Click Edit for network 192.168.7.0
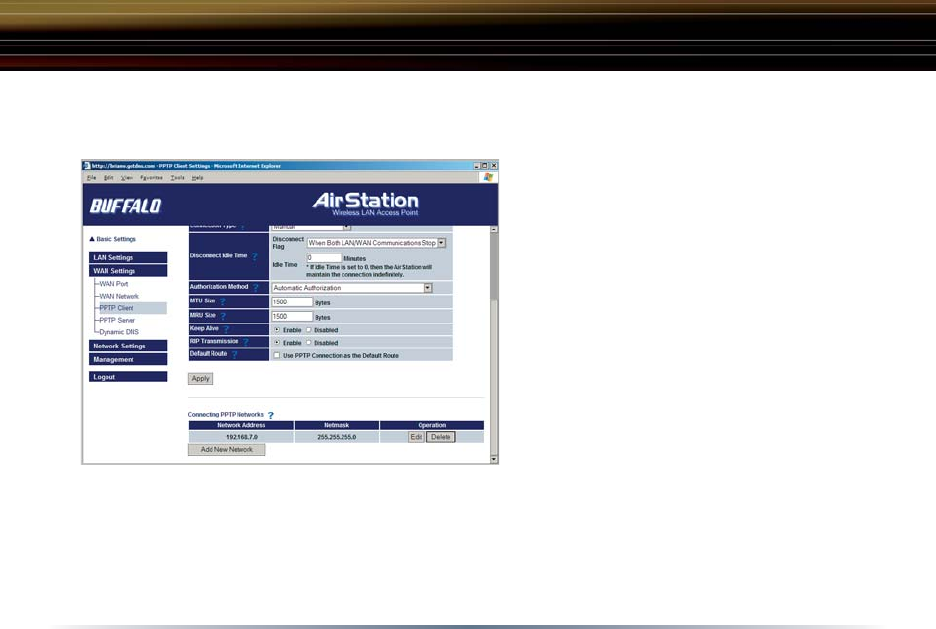 [x=416, y=437]
